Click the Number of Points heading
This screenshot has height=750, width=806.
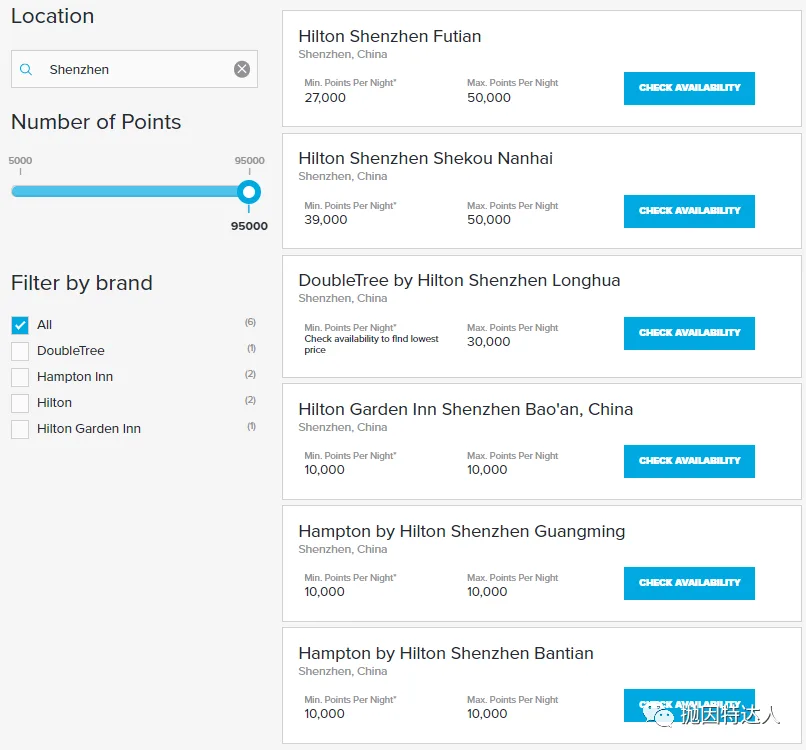tap(96, 122)
